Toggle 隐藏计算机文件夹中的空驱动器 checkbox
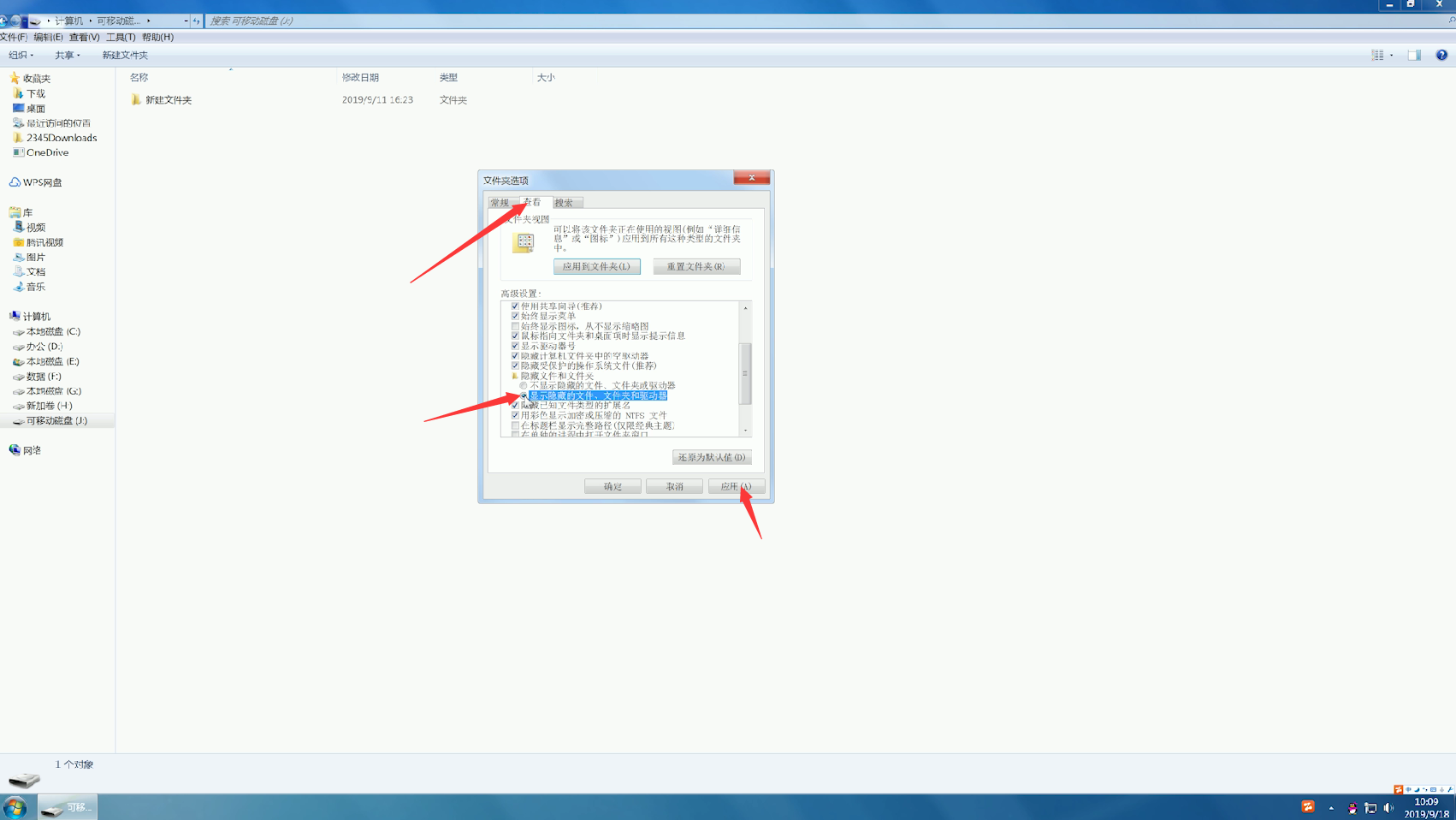Image resolution: width=1456 pixels, height=820 pixels. 515,355
